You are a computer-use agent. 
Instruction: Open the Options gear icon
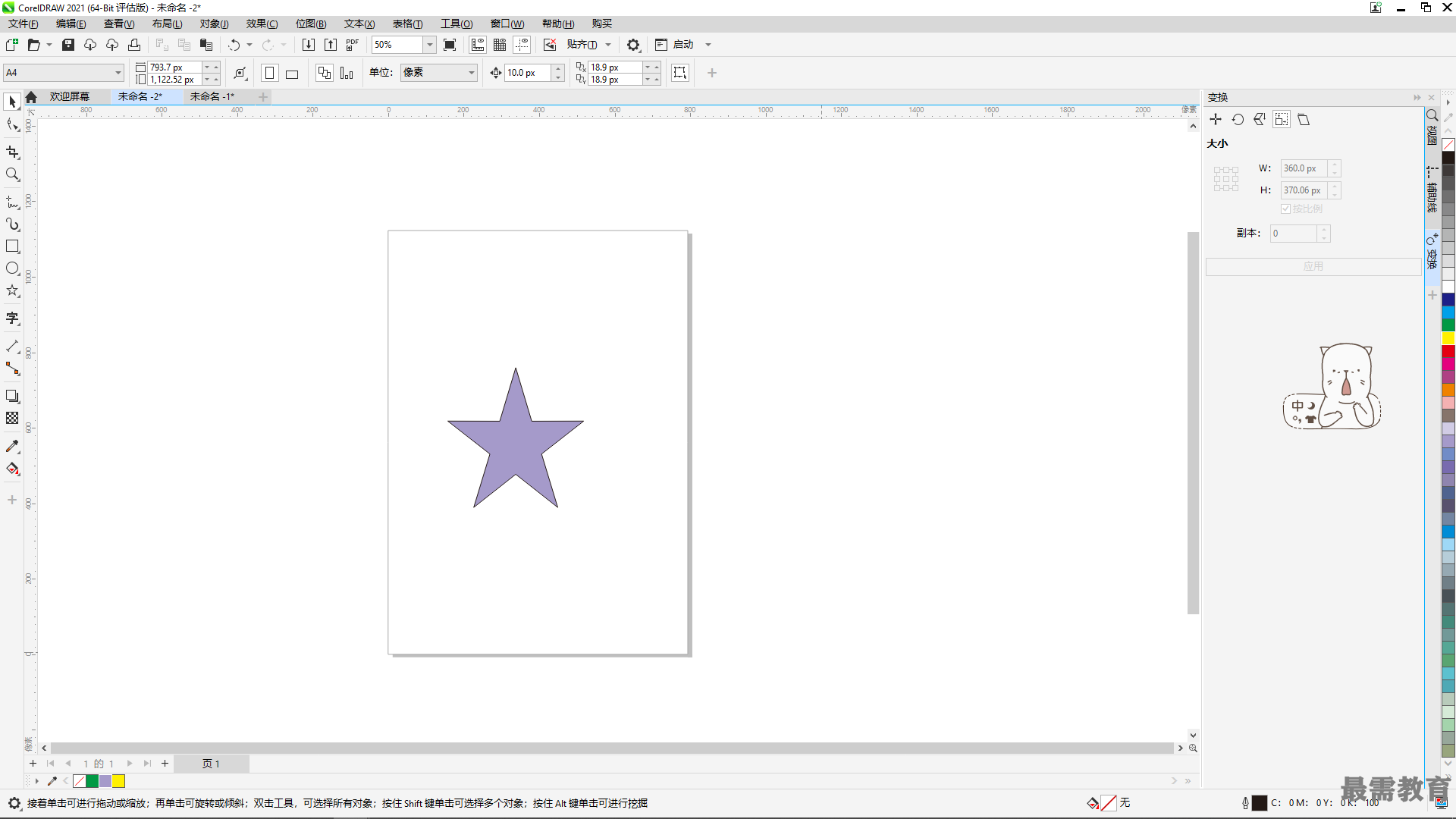point(633,45)
